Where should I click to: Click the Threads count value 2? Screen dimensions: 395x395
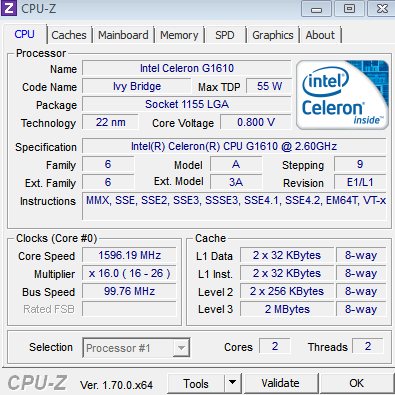[368, 346]
